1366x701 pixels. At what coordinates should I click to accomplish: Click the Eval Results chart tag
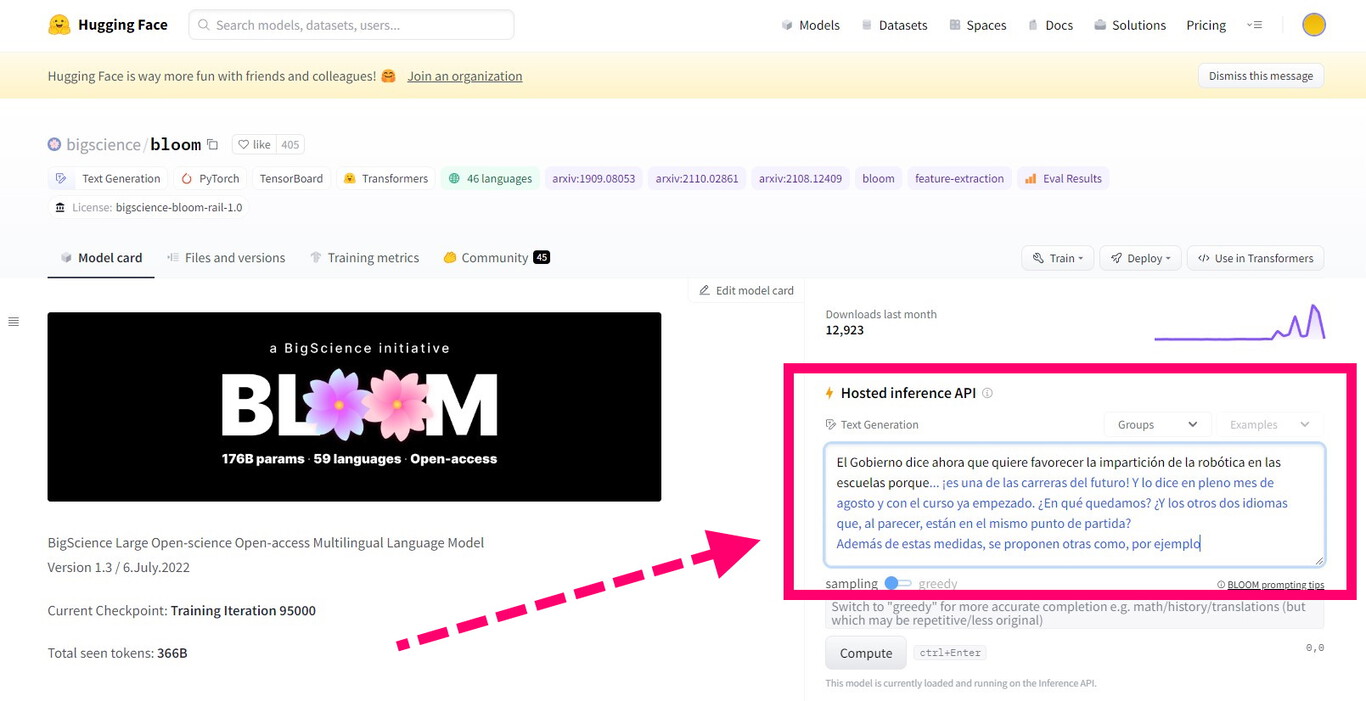point(1064,178)
